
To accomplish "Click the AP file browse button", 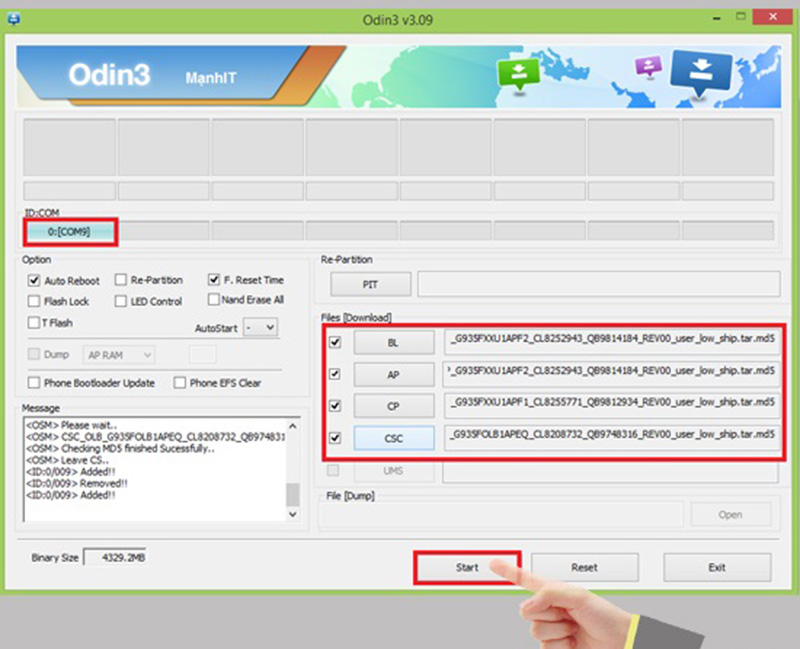I will 394,375.
